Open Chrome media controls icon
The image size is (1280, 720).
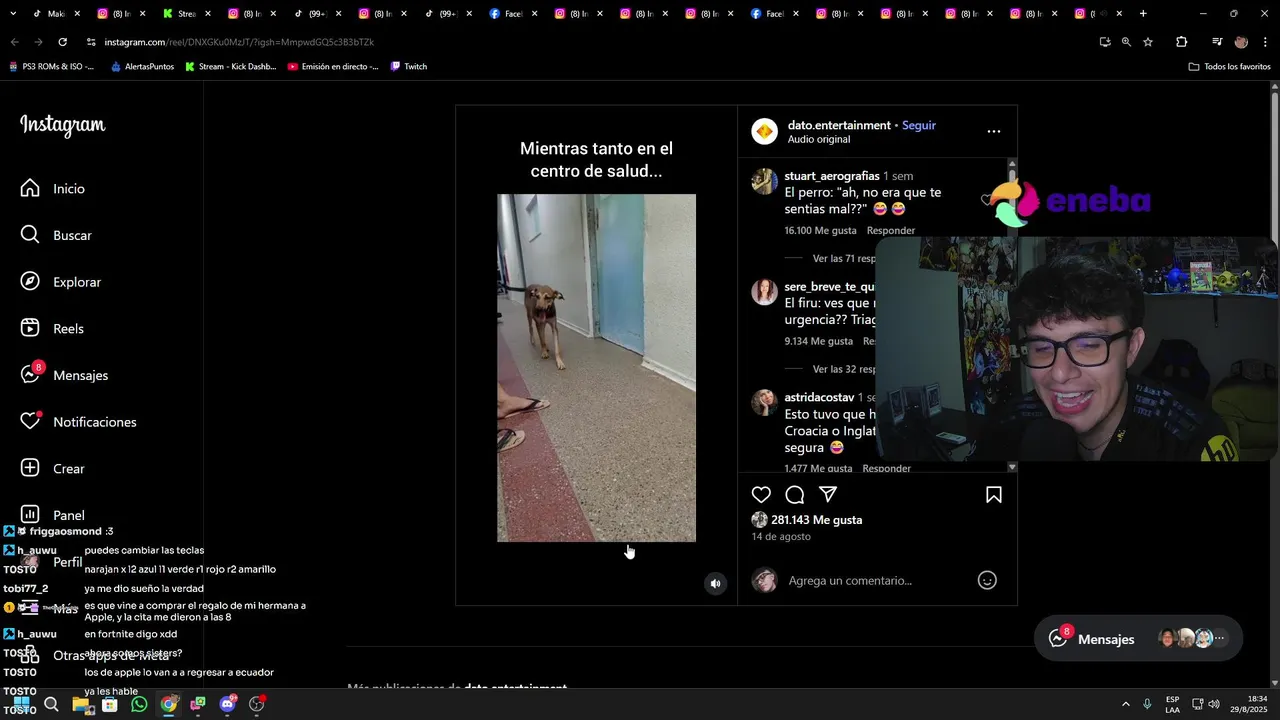1217,42
